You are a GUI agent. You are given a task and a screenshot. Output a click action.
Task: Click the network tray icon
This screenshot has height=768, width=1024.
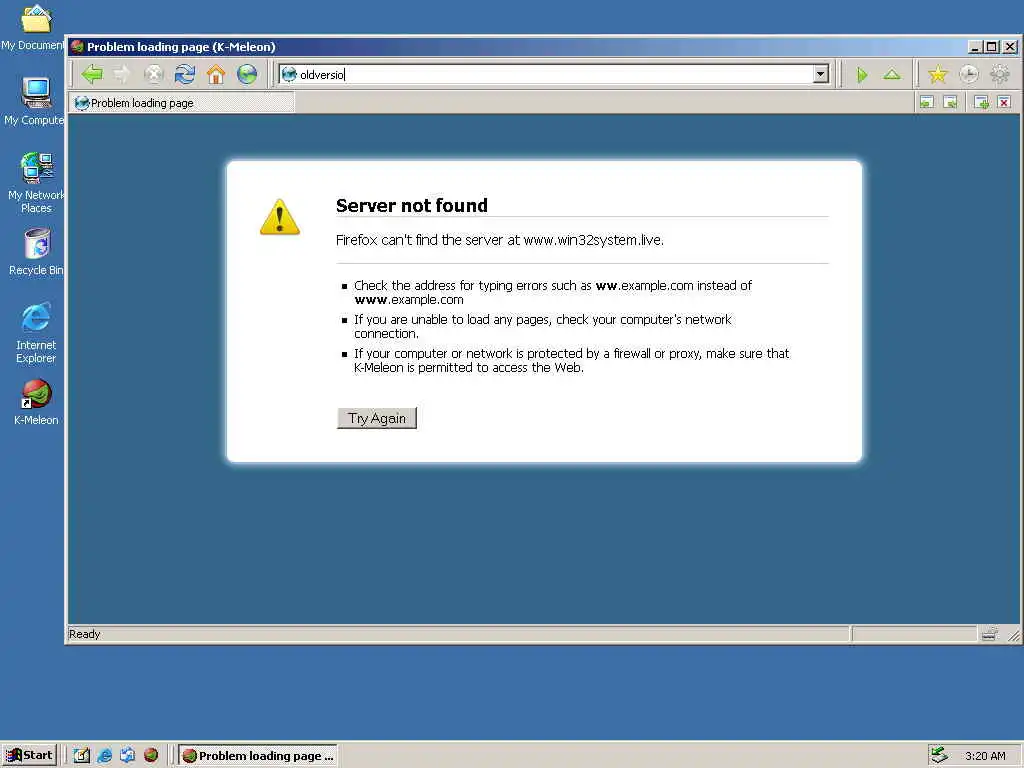939,755
